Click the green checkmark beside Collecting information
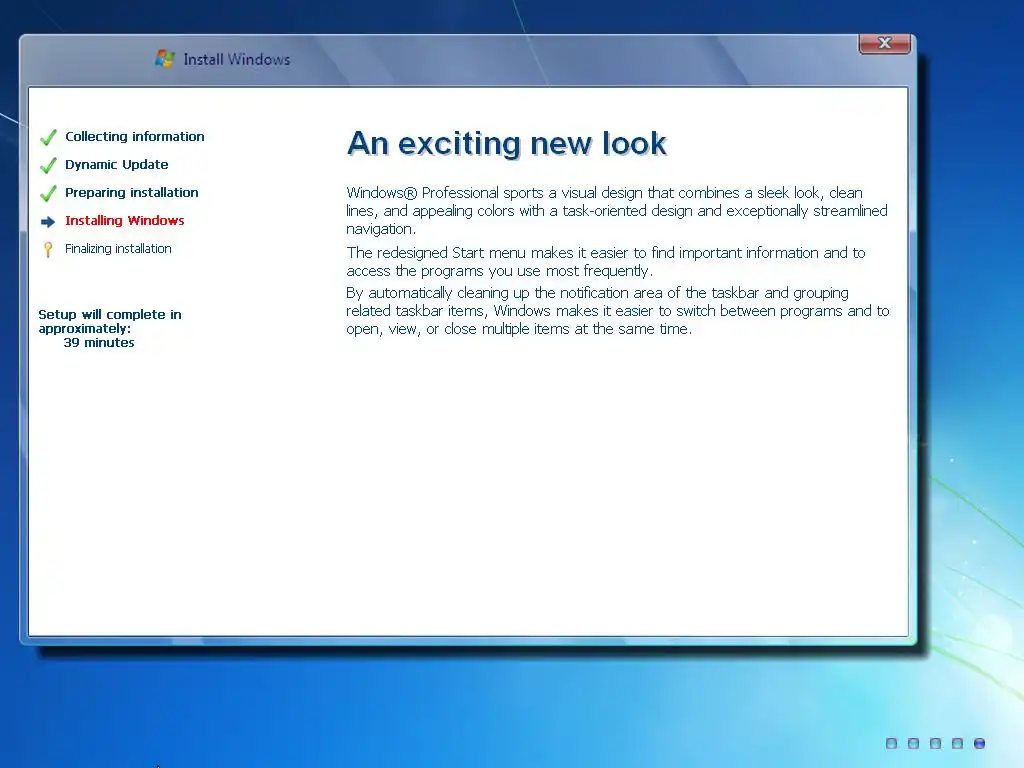1024x768 pixels. [x=48, y=137]
